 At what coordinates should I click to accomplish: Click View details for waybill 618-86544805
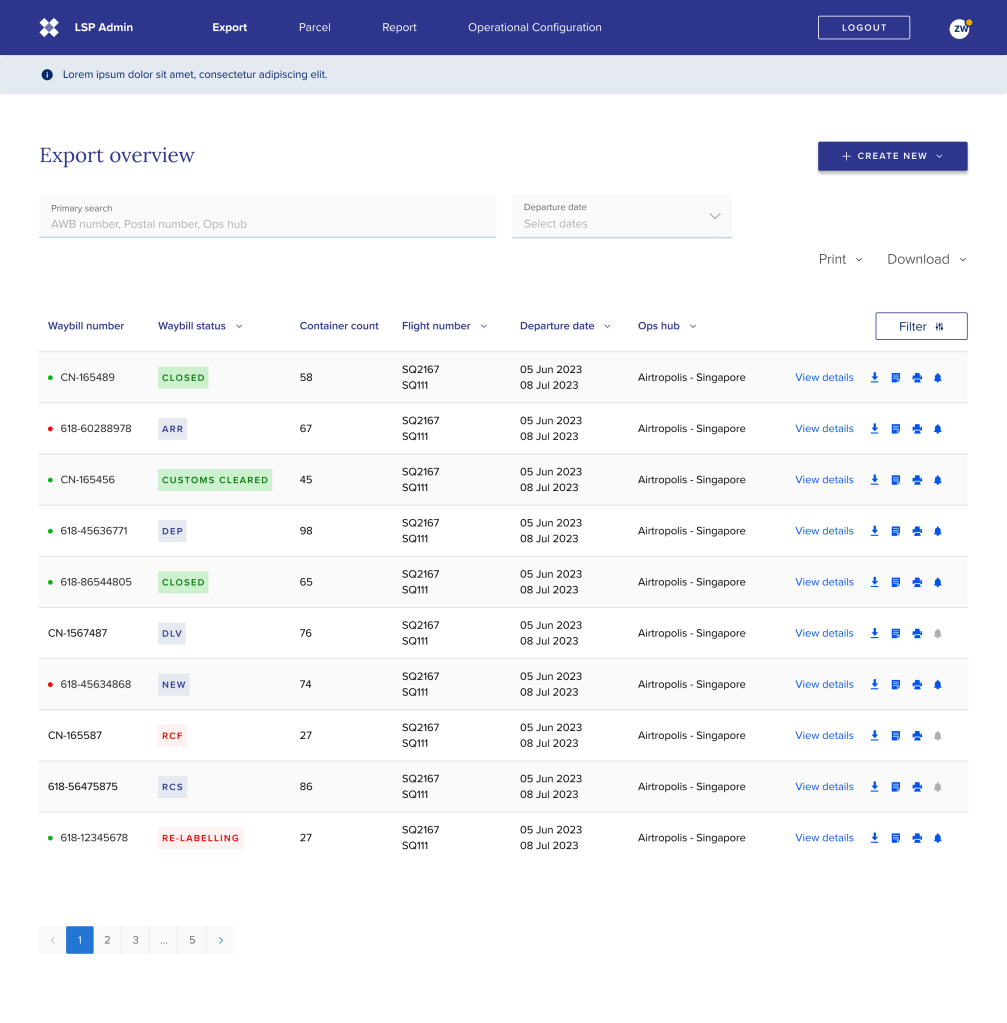(x=824, y=582)
